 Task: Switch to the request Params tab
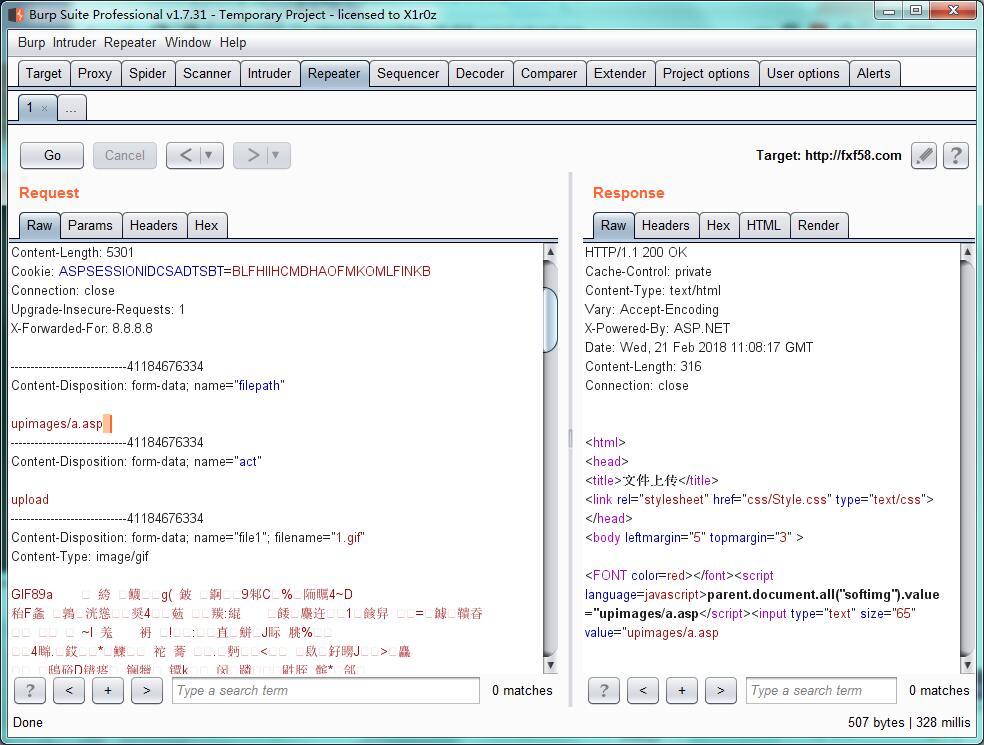pyautogui.click(x=90, y=225)
